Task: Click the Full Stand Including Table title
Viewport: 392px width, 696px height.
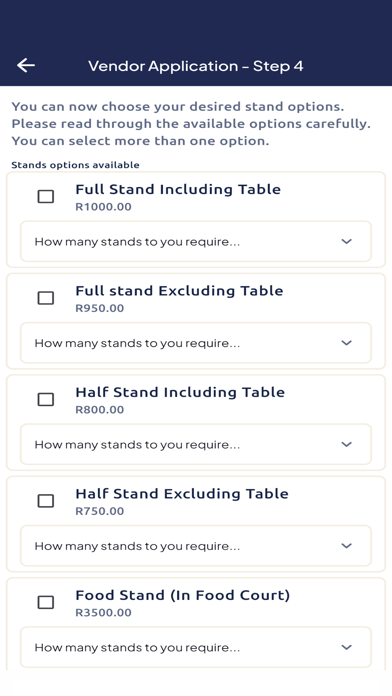Action: tap(178, 190)
